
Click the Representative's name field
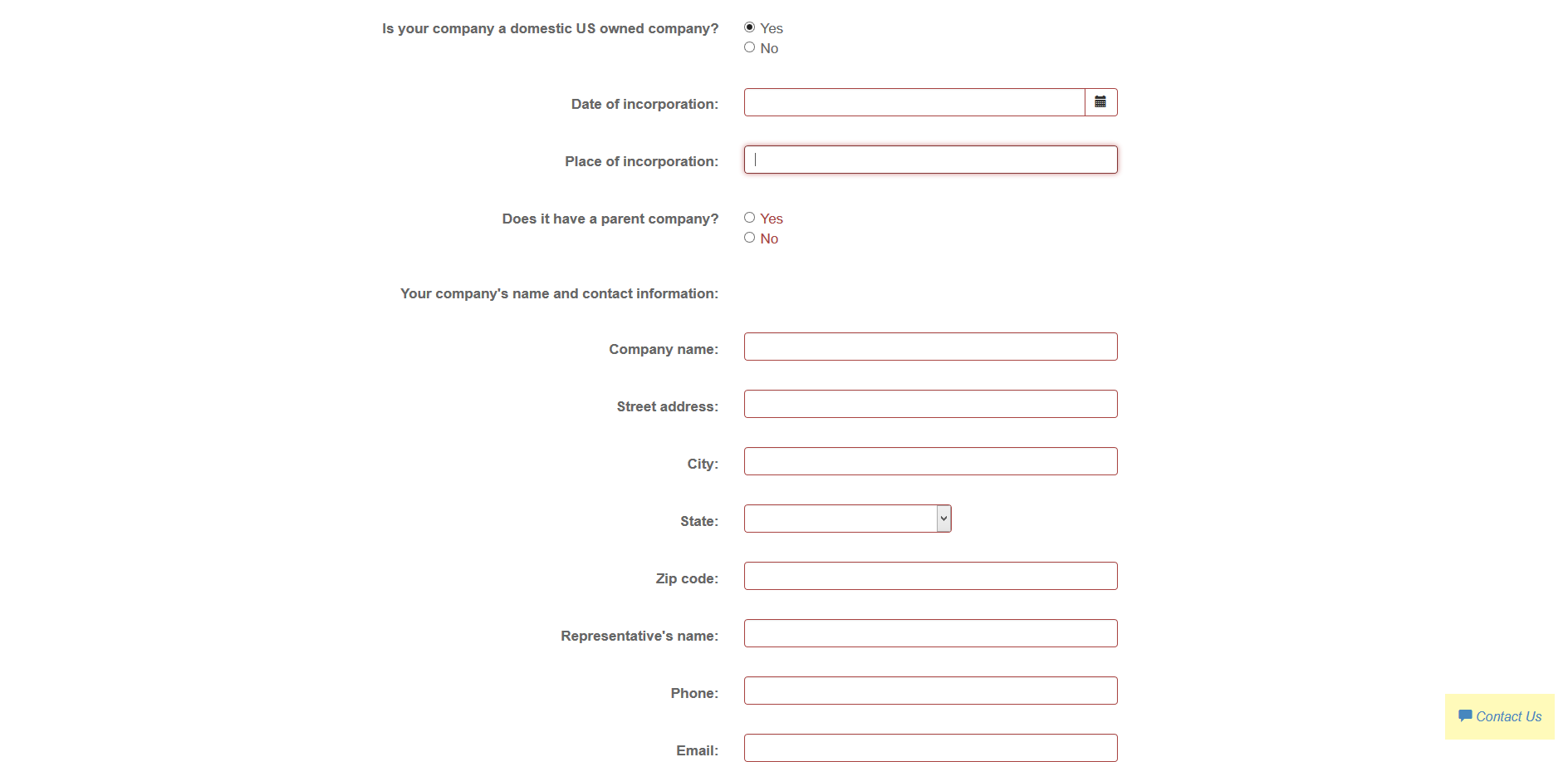click(930, 633)
